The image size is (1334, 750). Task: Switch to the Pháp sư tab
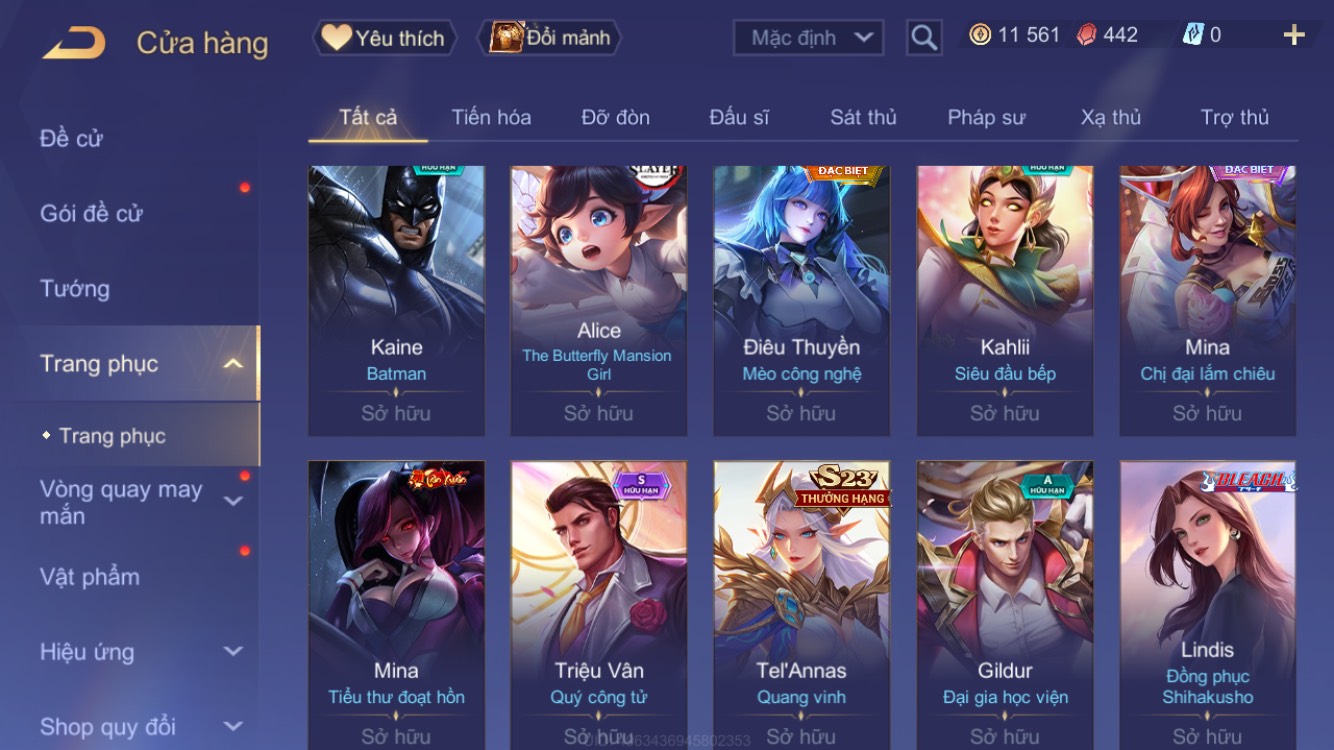click(x=986, y=117)
